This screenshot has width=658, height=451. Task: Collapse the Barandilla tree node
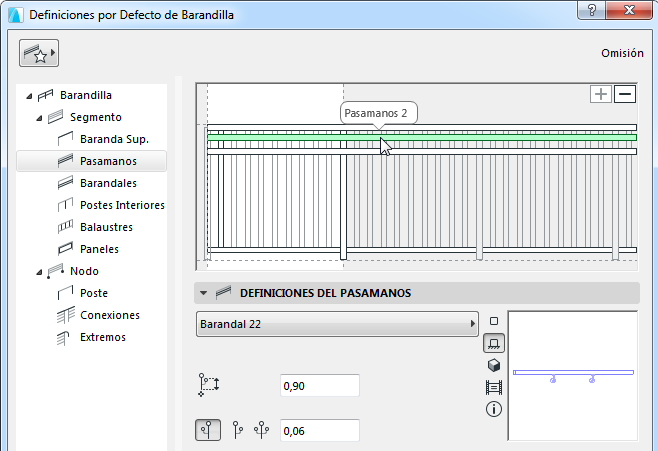(x=29, y=96)
